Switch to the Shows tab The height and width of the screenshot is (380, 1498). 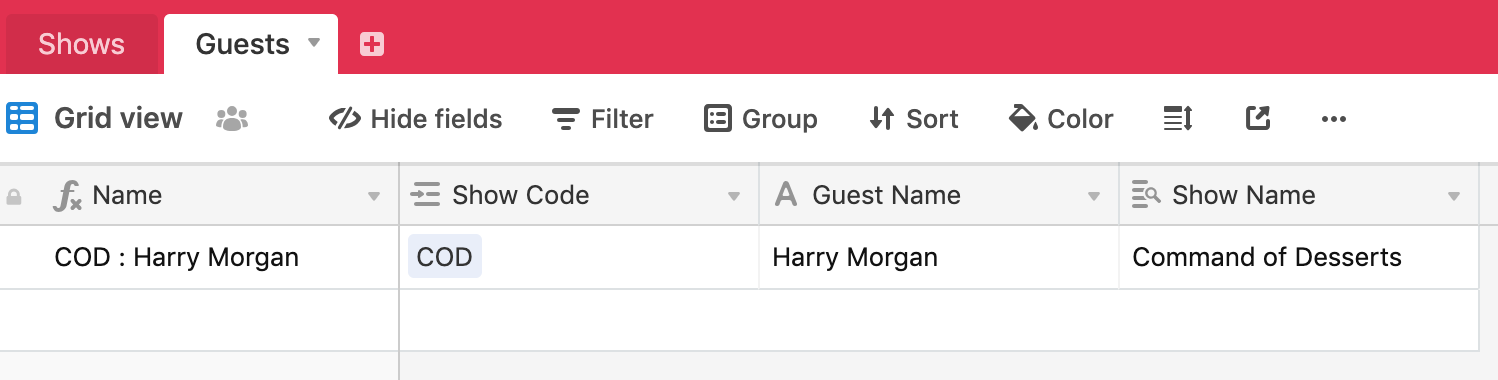pyautogui.click(x=81, y=44)
